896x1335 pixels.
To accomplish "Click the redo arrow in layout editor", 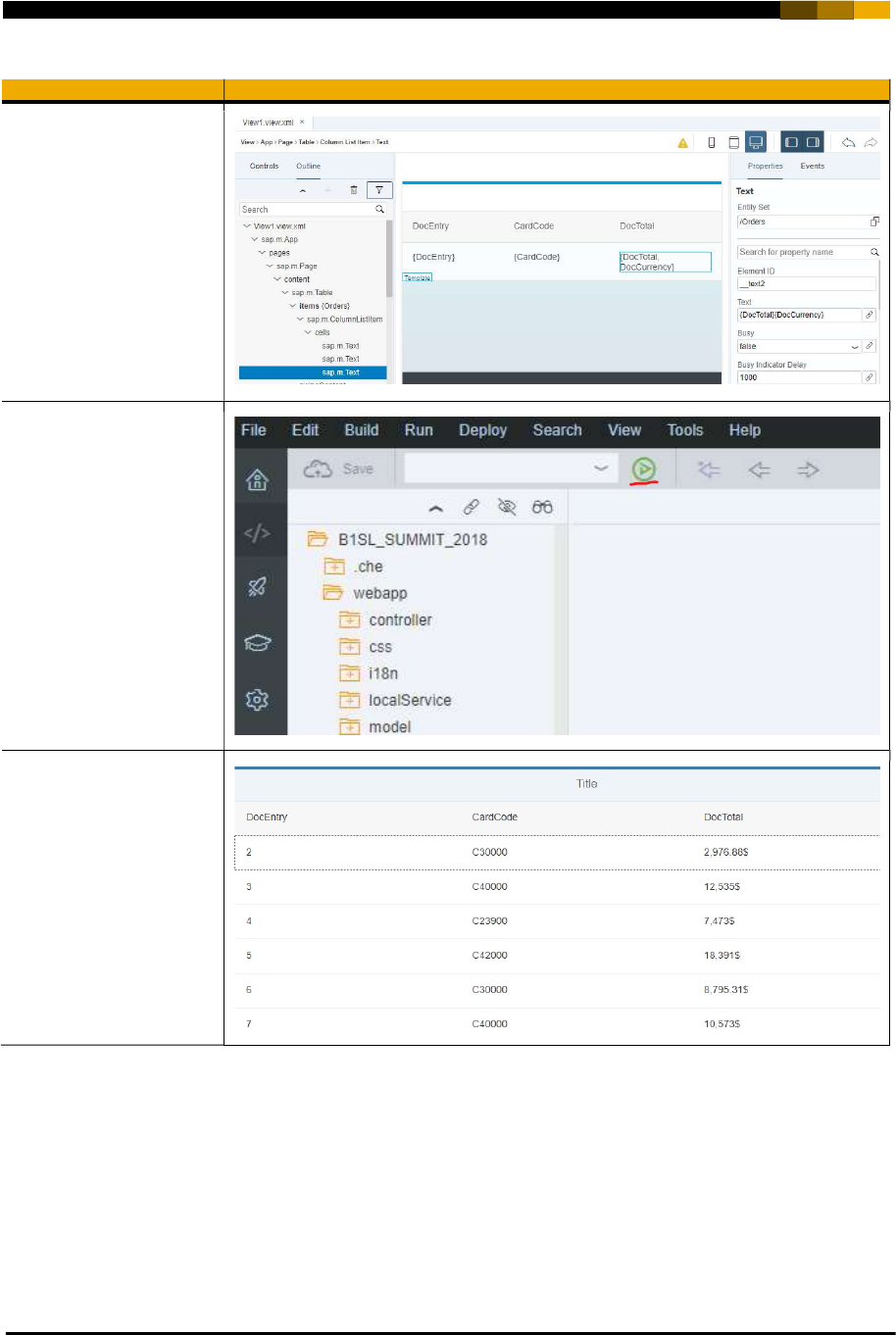I will click(x=871, y=143).
